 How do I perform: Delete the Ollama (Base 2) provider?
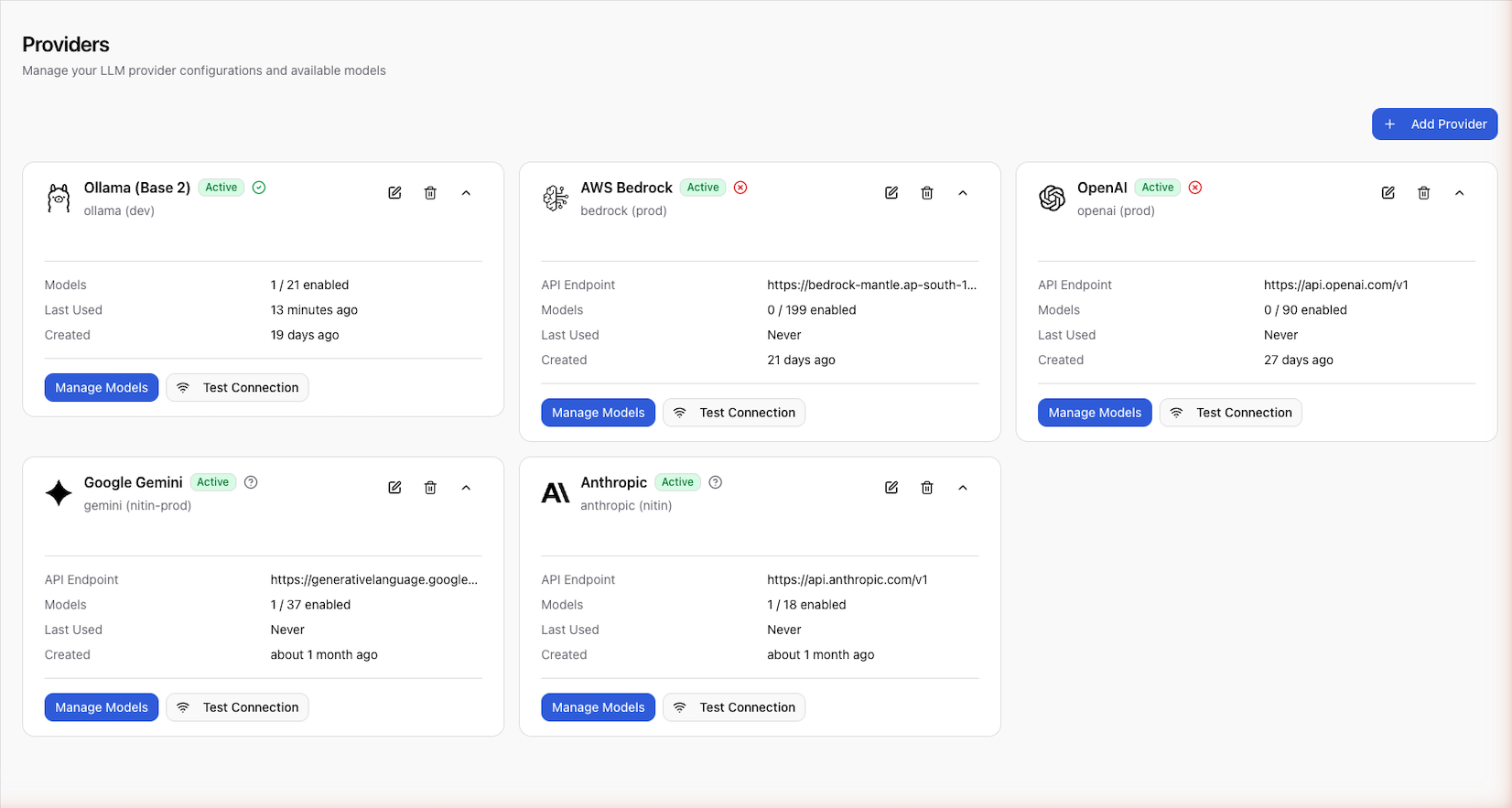click(x=430, y=193)
